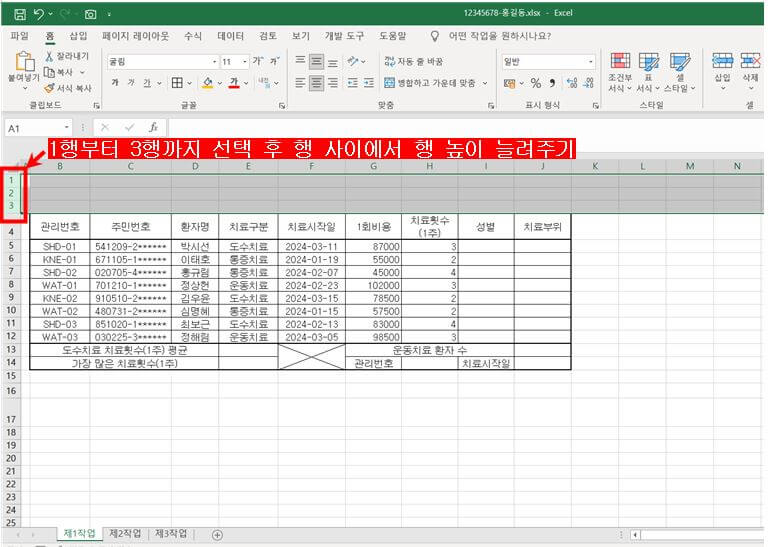Click the Copy (복사) icon
The image size is (779, 547).
click(49, 73)
